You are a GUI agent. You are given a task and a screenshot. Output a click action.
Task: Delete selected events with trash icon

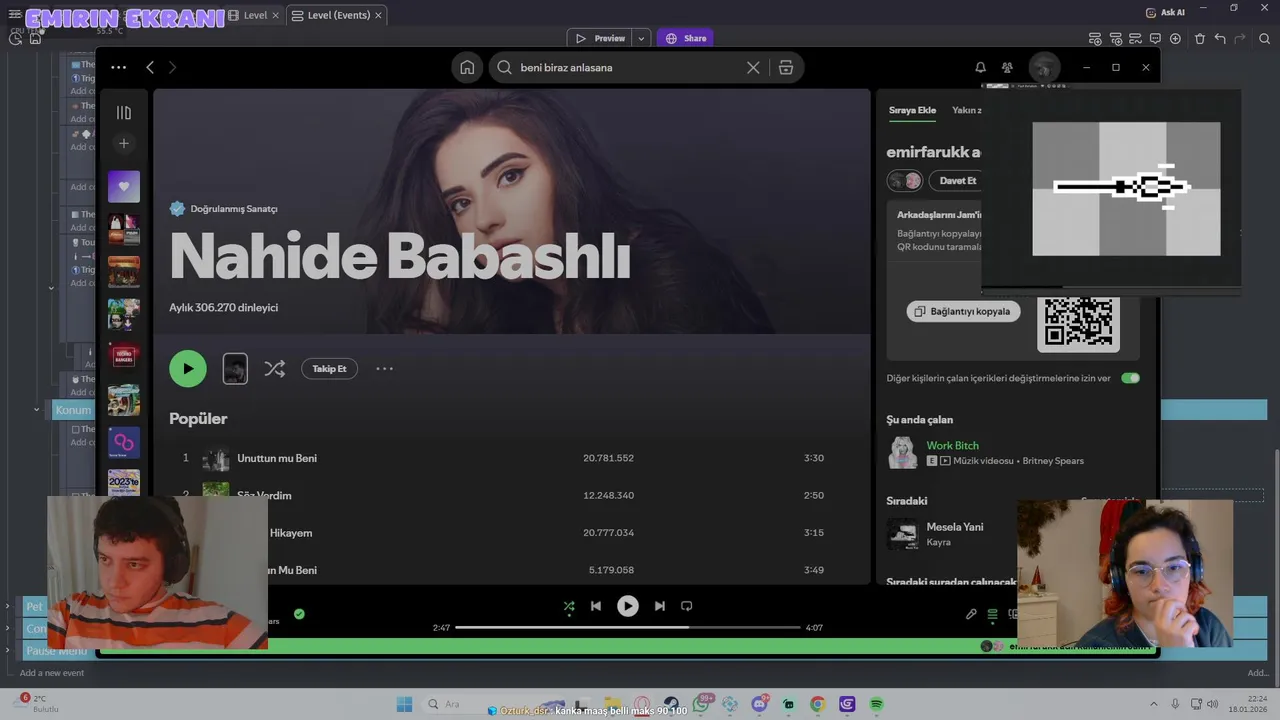point(1200,38)
